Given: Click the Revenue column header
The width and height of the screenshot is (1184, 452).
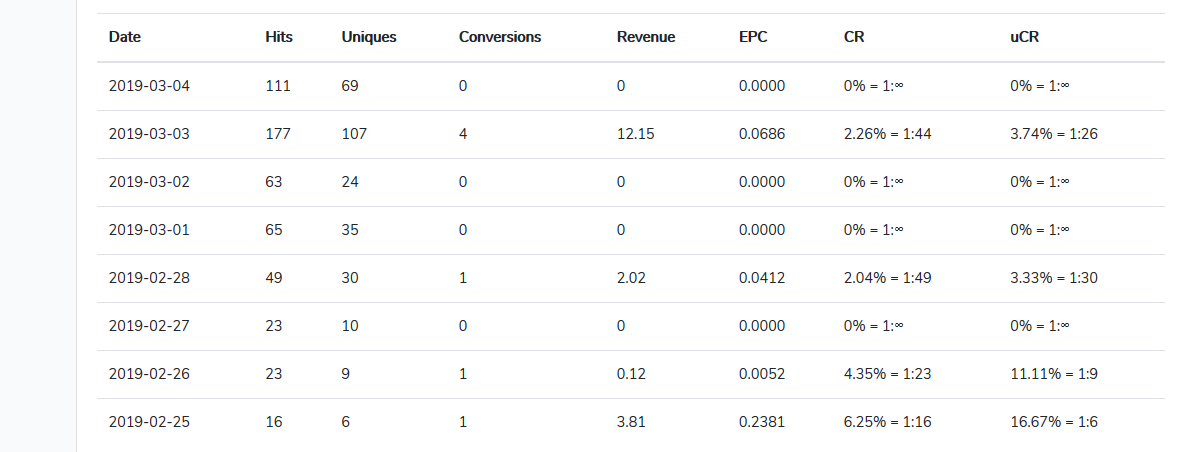Looking at the screenshot, I should [x=646, y=37].
